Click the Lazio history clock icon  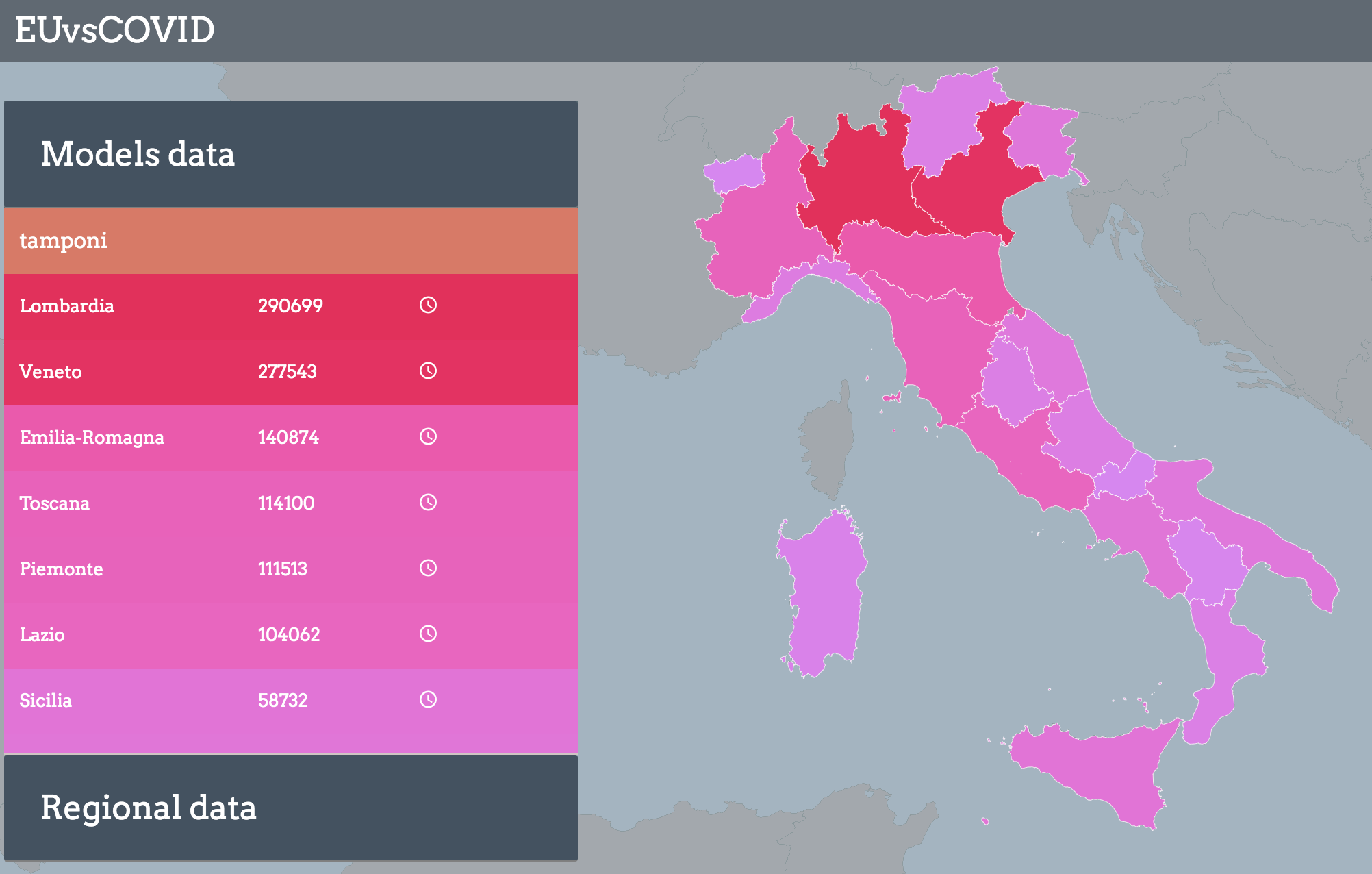coord(428,634)
